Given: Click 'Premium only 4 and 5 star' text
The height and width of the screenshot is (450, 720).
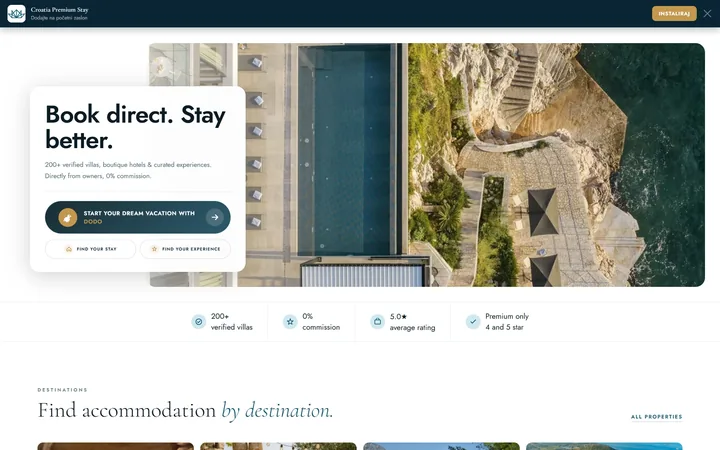Looking at the screenshot, I should click(x=507, y=322).
